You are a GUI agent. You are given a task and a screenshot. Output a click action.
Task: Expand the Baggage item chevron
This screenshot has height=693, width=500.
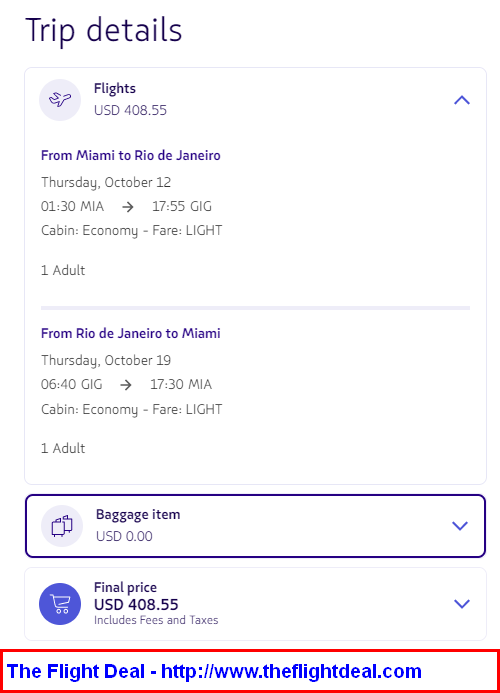[460, 525]
